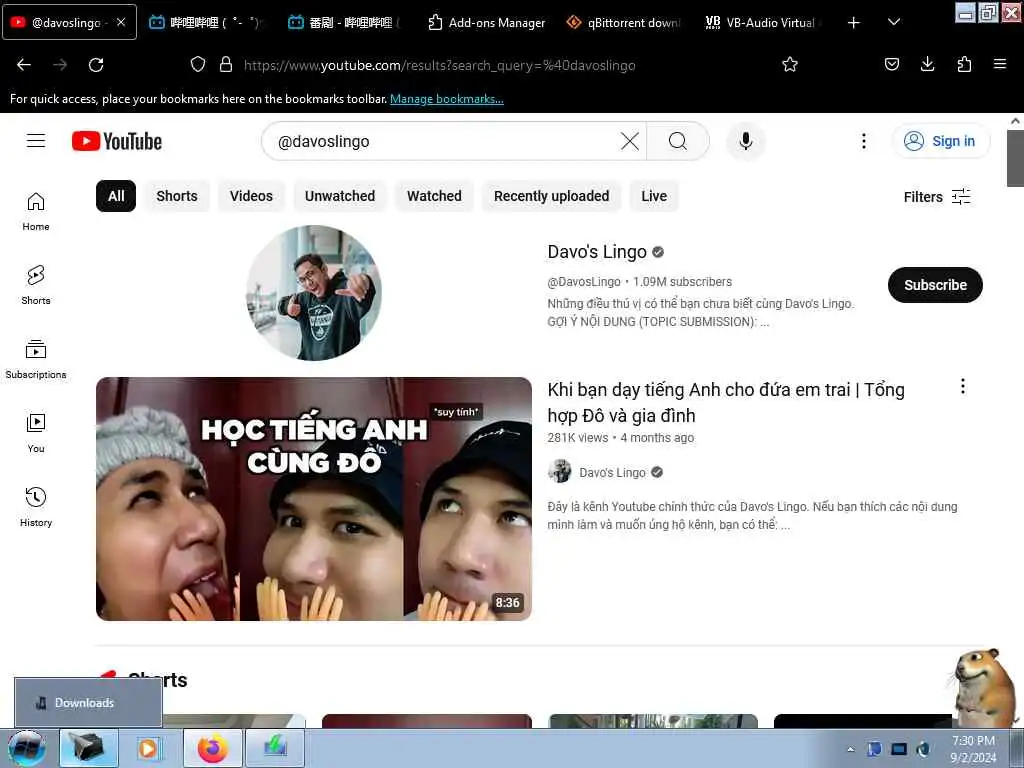
Task: Open Davo's Lingo link under the video
Action: [x=612, y=472]
